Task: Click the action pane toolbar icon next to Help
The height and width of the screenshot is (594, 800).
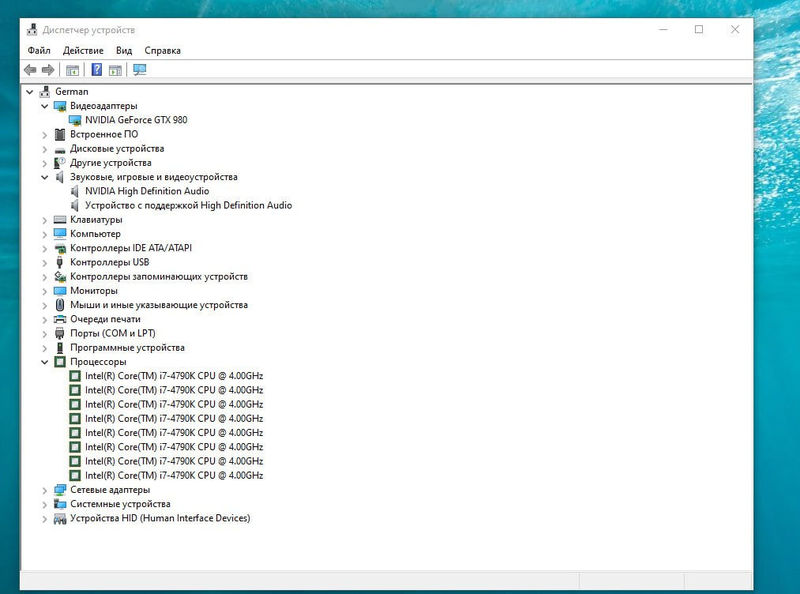Action: pos(115,70)
